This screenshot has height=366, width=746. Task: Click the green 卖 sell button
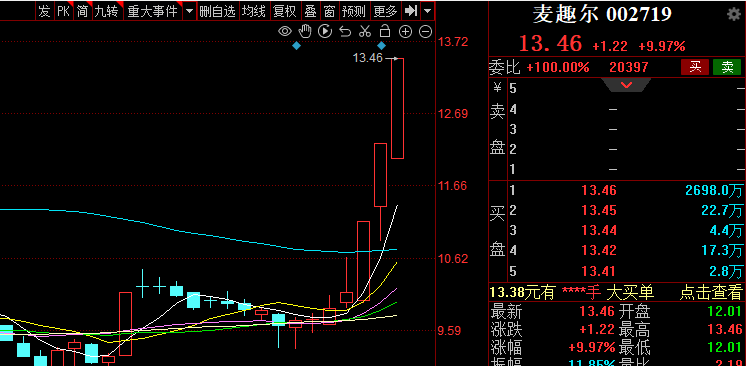pos(727,67)
